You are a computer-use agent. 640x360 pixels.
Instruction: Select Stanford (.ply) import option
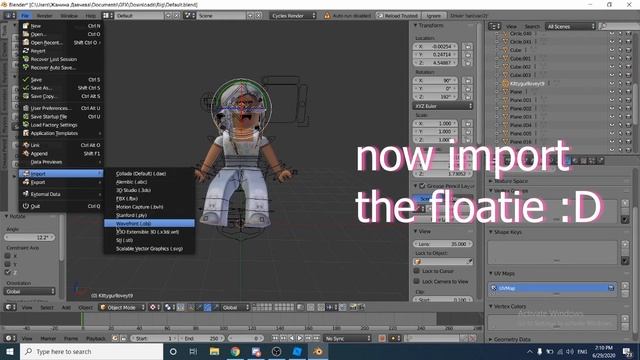149,215
